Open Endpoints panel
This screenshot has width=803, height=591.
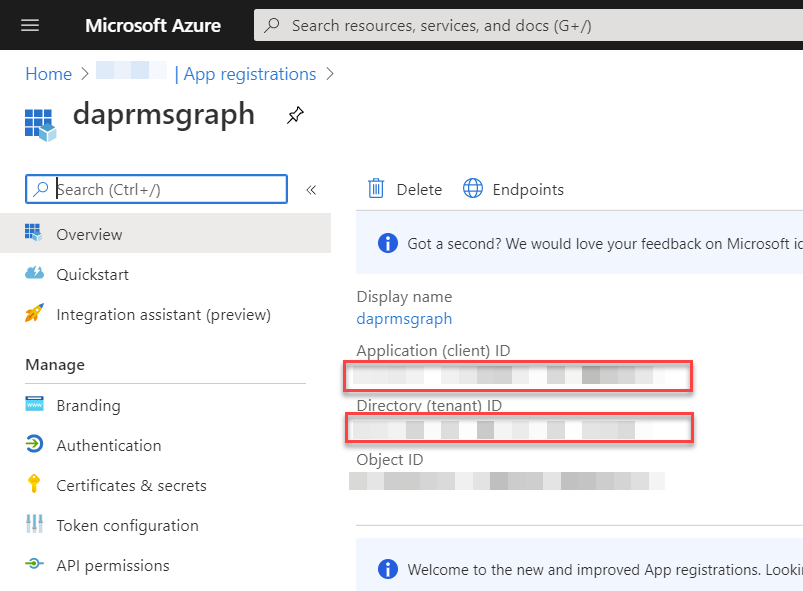coord(513,189)
